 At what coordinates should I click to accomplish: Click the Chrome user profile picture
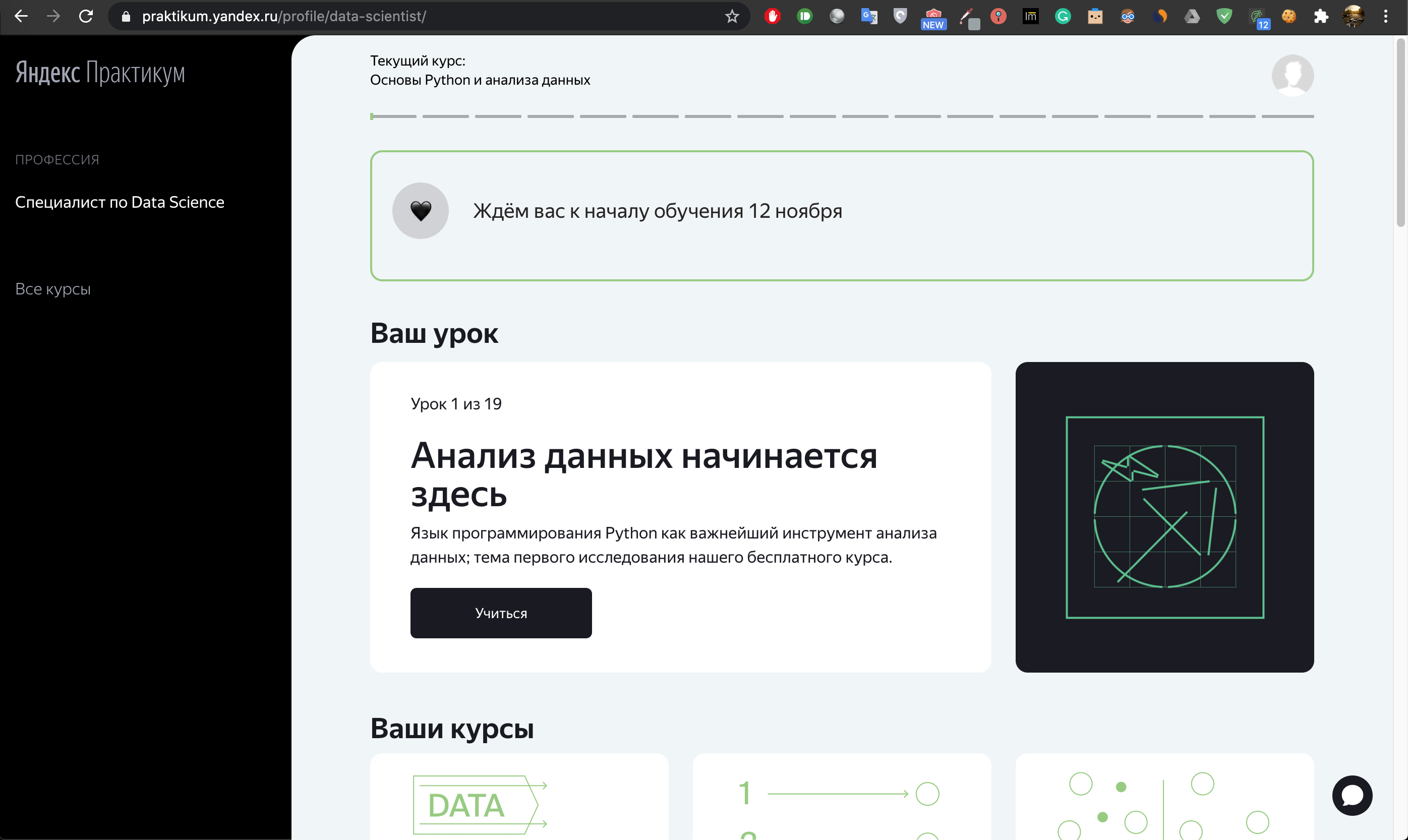point(1353,17)
